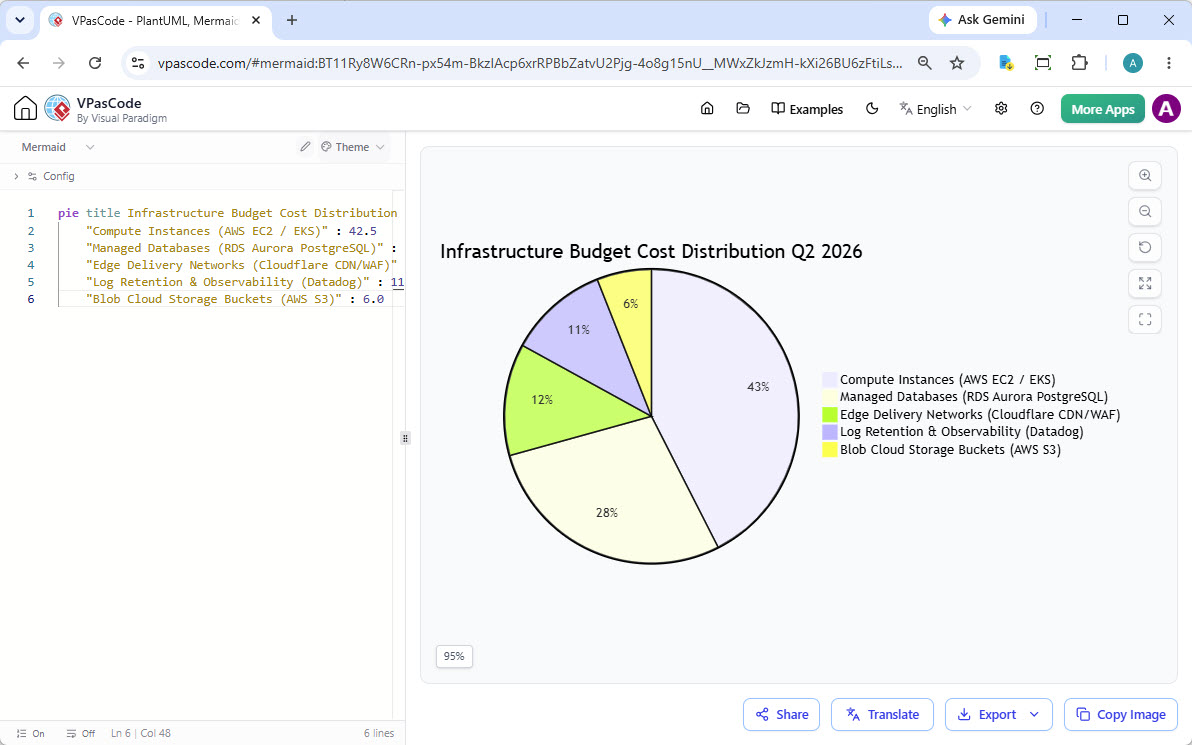View site information in the address bar
The height and width of the screenshot is (745, 1192).
coord(138,63)
